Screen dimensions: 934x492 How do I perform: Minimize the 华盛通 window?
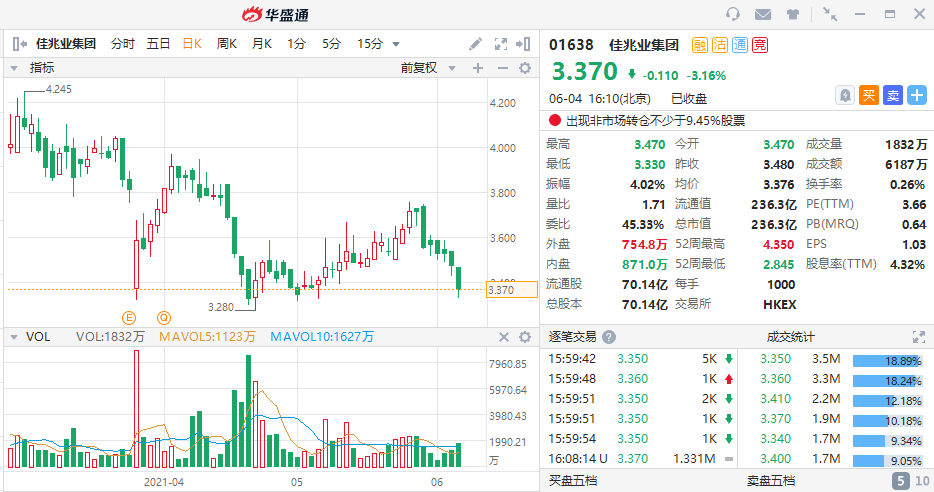point(860,14)
